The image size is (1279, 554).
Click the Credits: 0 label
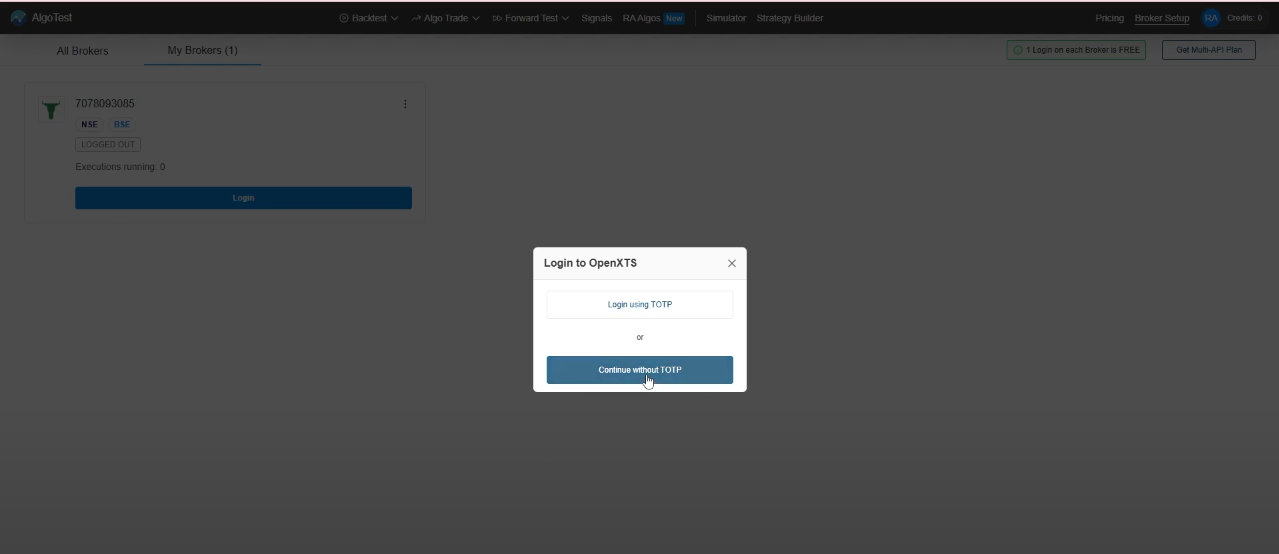coord(1244,18)
